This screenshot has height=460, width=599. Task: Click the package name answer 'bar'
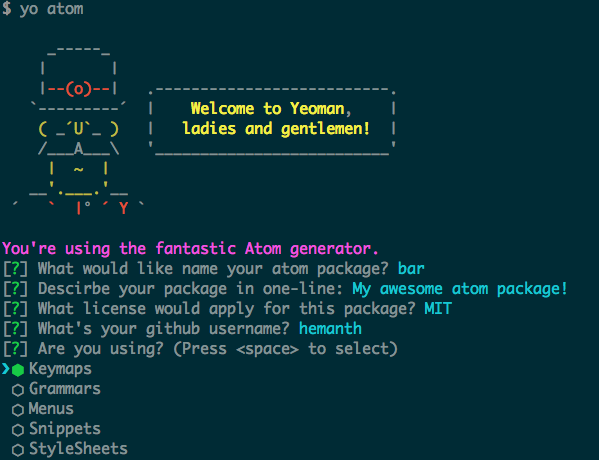(411, 269)
